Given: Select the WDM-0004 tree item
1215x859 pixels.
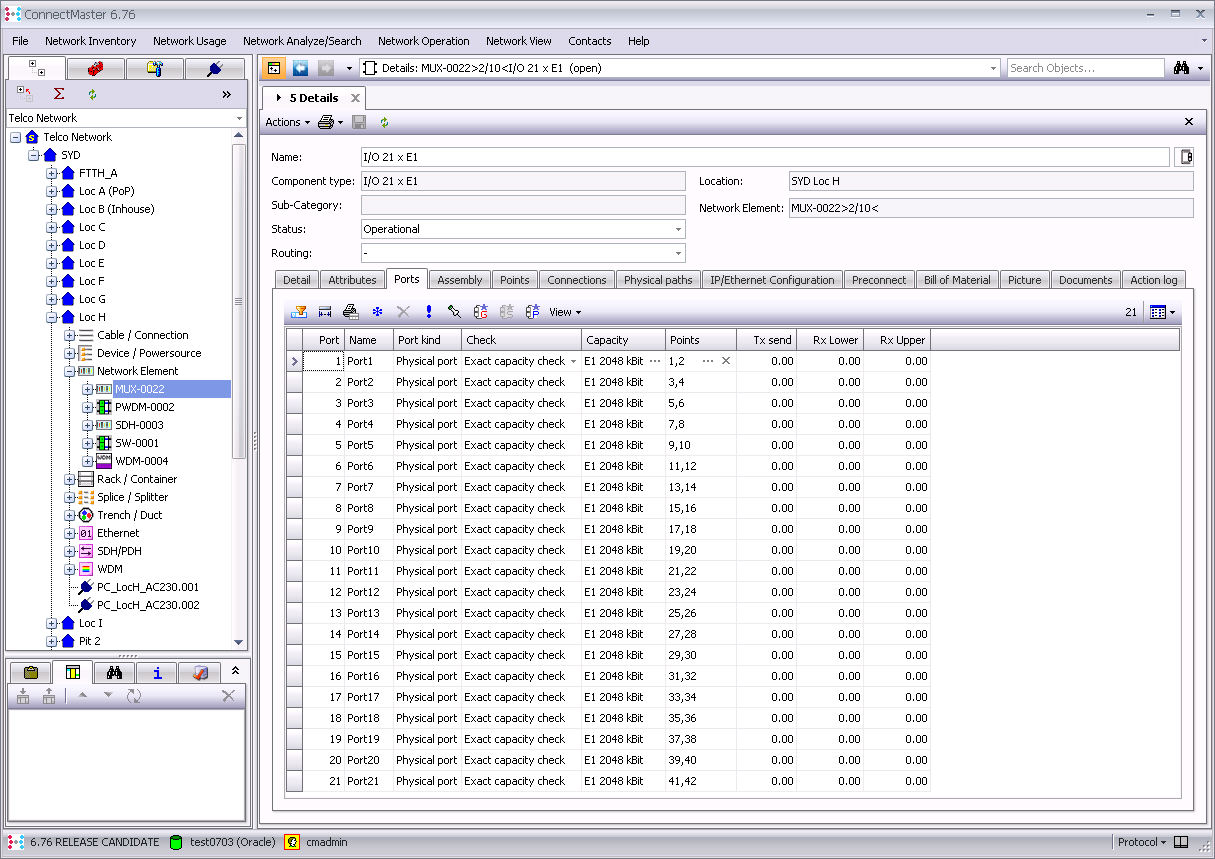Looking at the screenshot, I should tap(141, 461).
